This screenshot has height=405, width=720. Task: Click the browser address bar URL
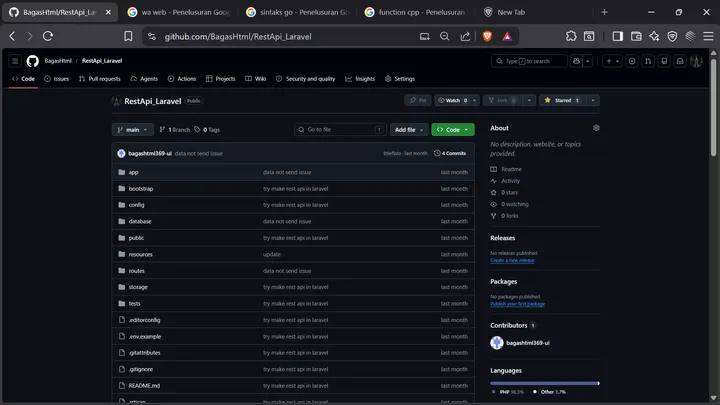238,37
